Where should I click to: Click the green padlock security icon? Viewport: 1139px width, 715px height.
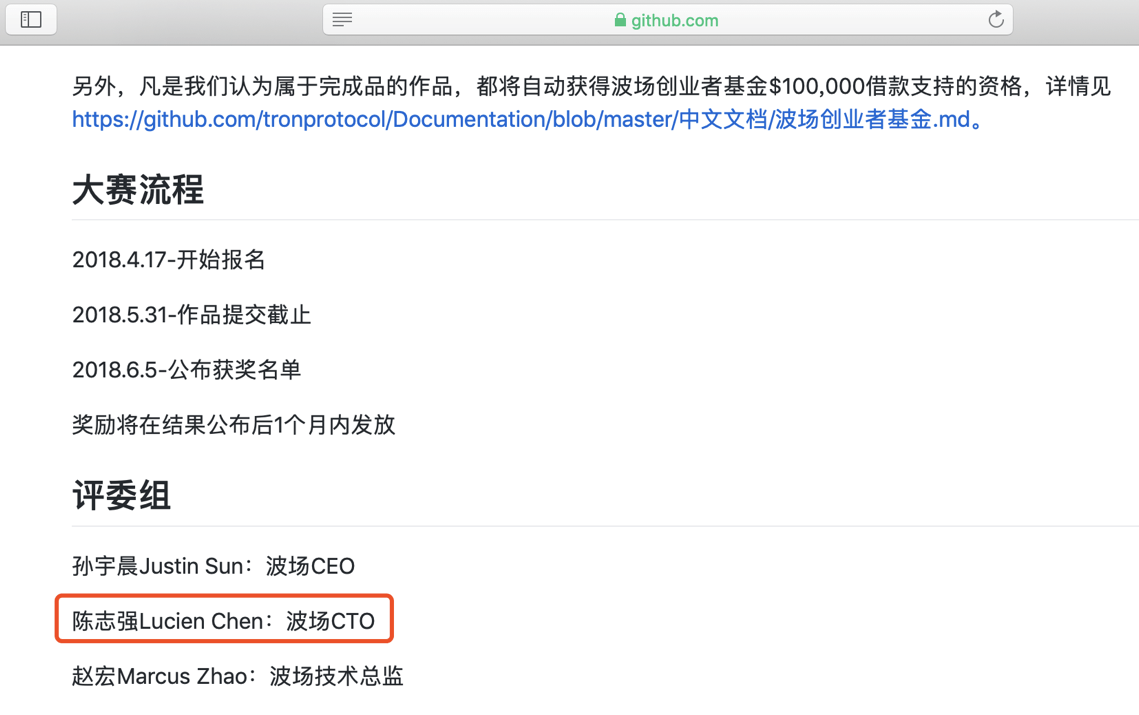coord(620,20)
